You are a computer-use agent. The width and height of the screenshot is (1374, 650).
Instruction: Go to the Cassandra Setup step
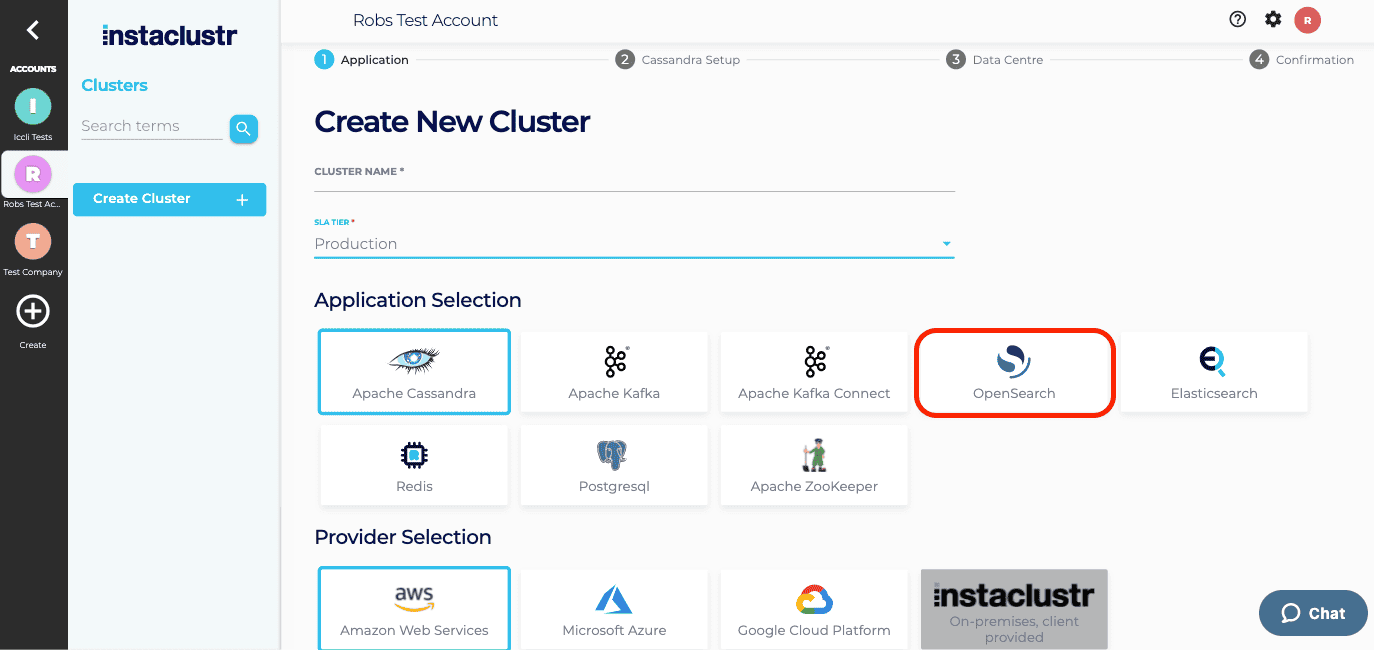[x=679, y=59]
